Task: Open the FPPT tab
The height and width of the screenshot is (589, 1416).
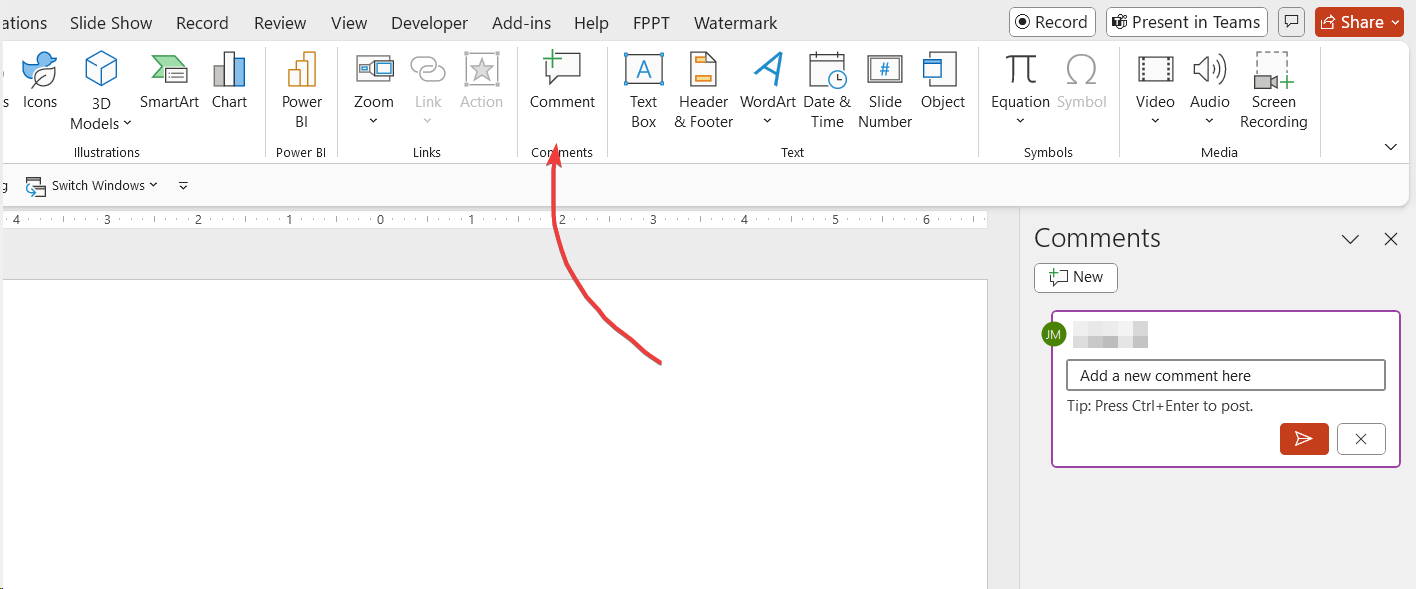Action: [x=652, y=23]
